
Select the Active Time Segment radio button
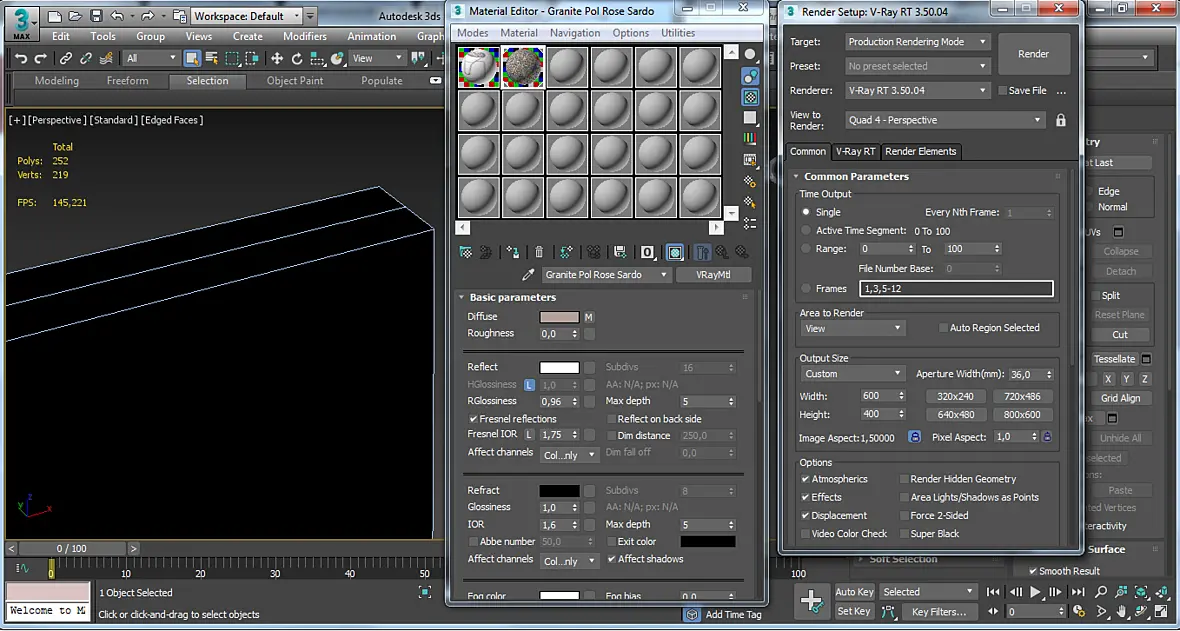coord(807,230)
